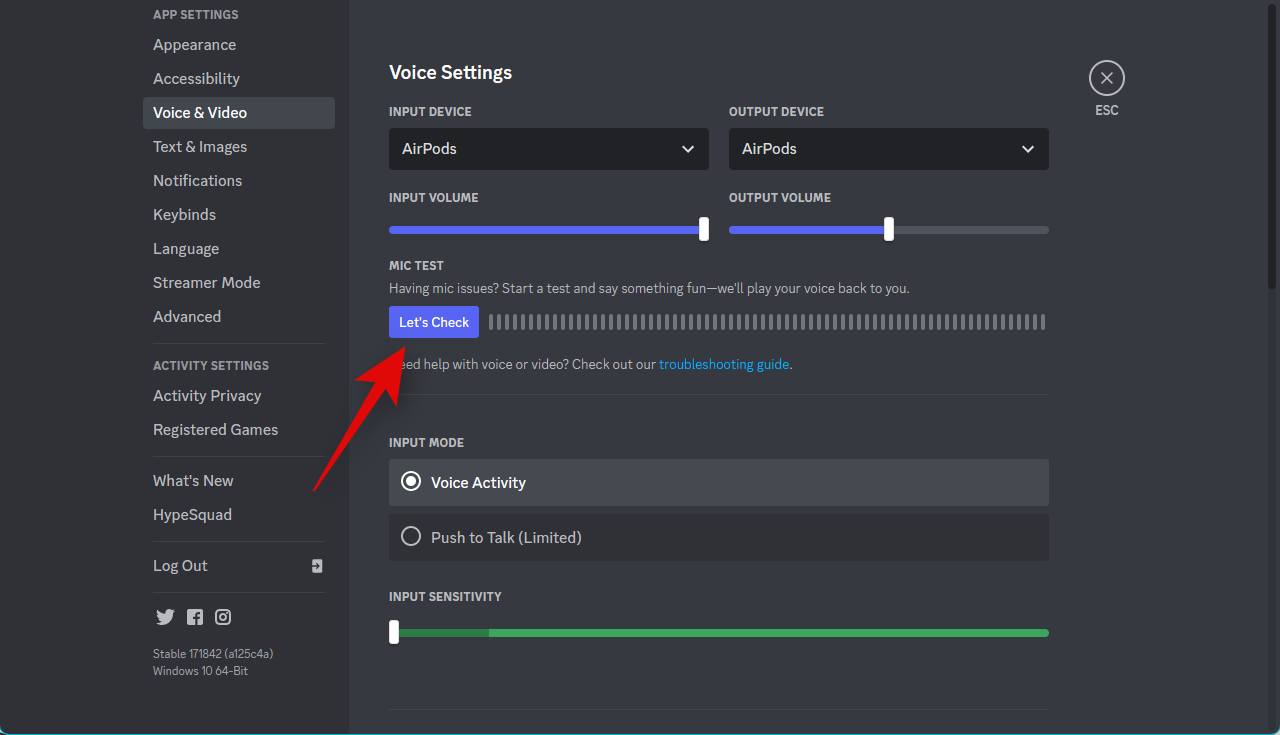1280x735 pixels.
Task: Go to Notifications settings
Action: [197, 181]
